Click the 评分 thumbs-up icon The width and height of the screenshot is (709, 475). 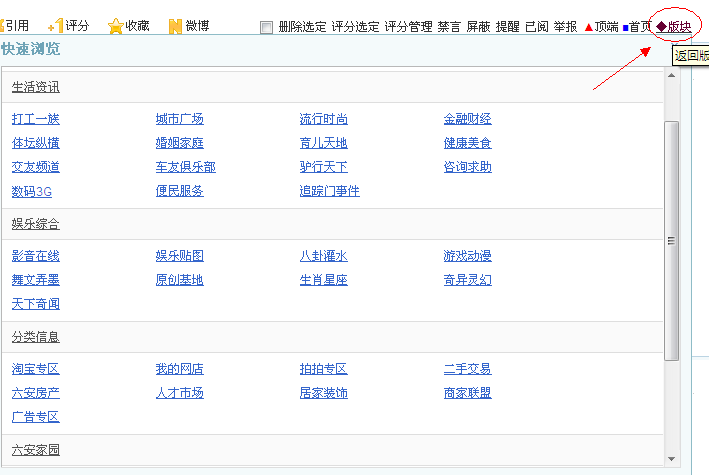56,26
